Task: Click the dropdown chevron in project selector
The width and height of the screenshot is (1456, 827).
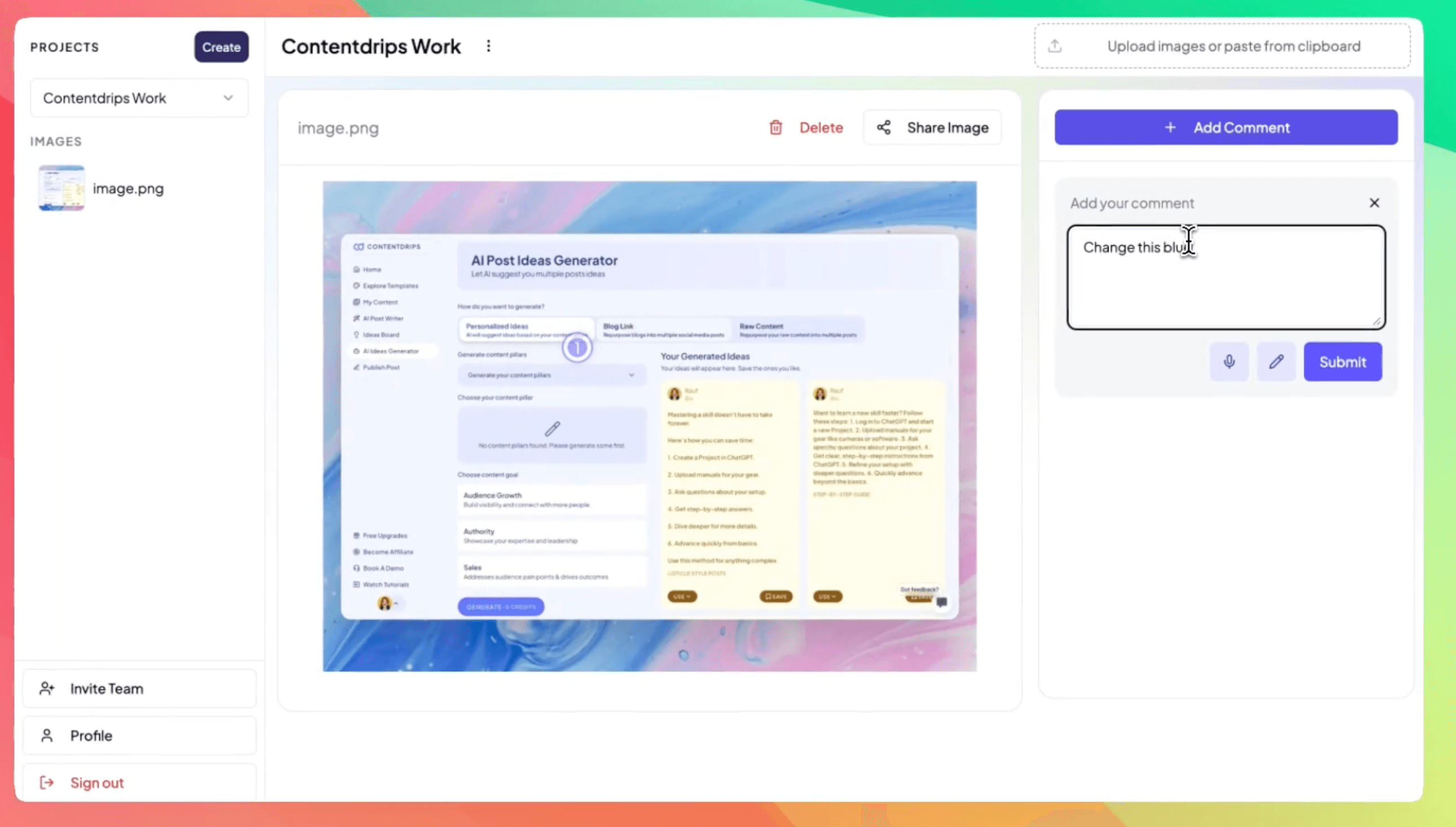Action: (x=228, y=98)
